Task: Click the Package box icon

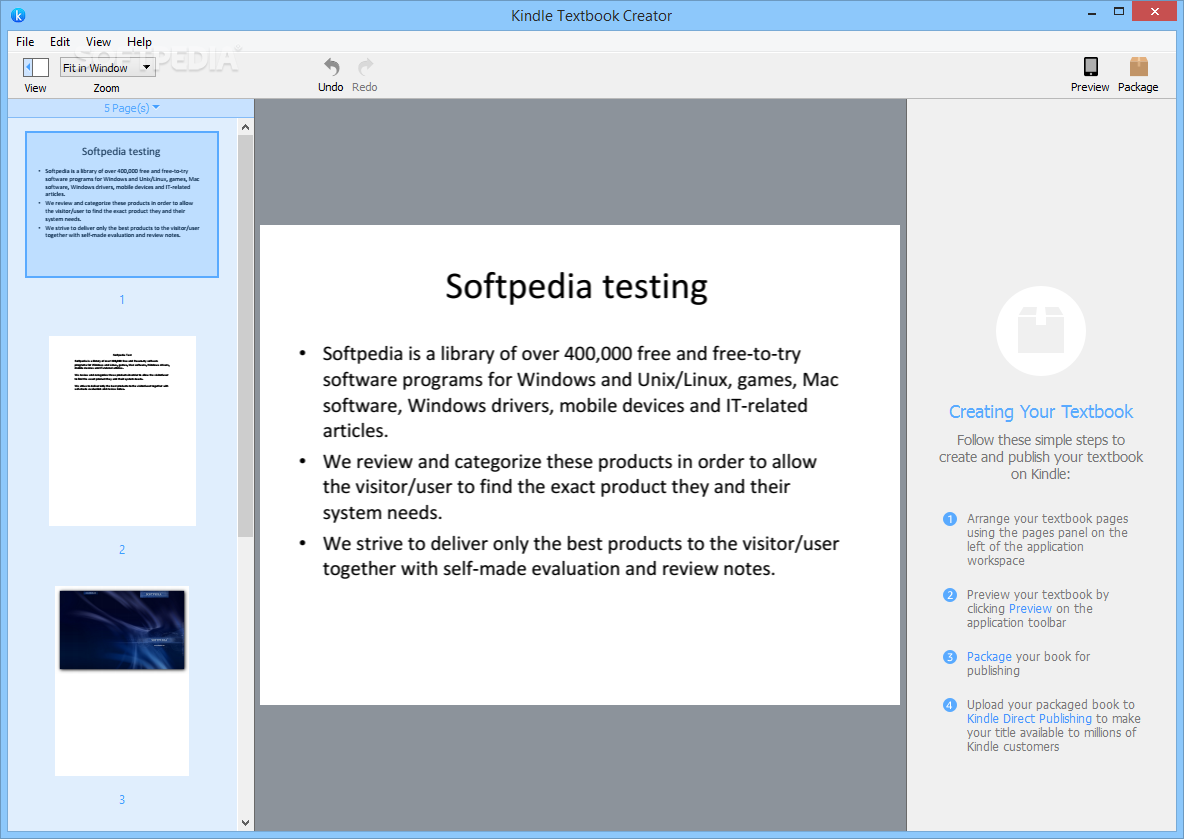Action: tap(1139, 66)
